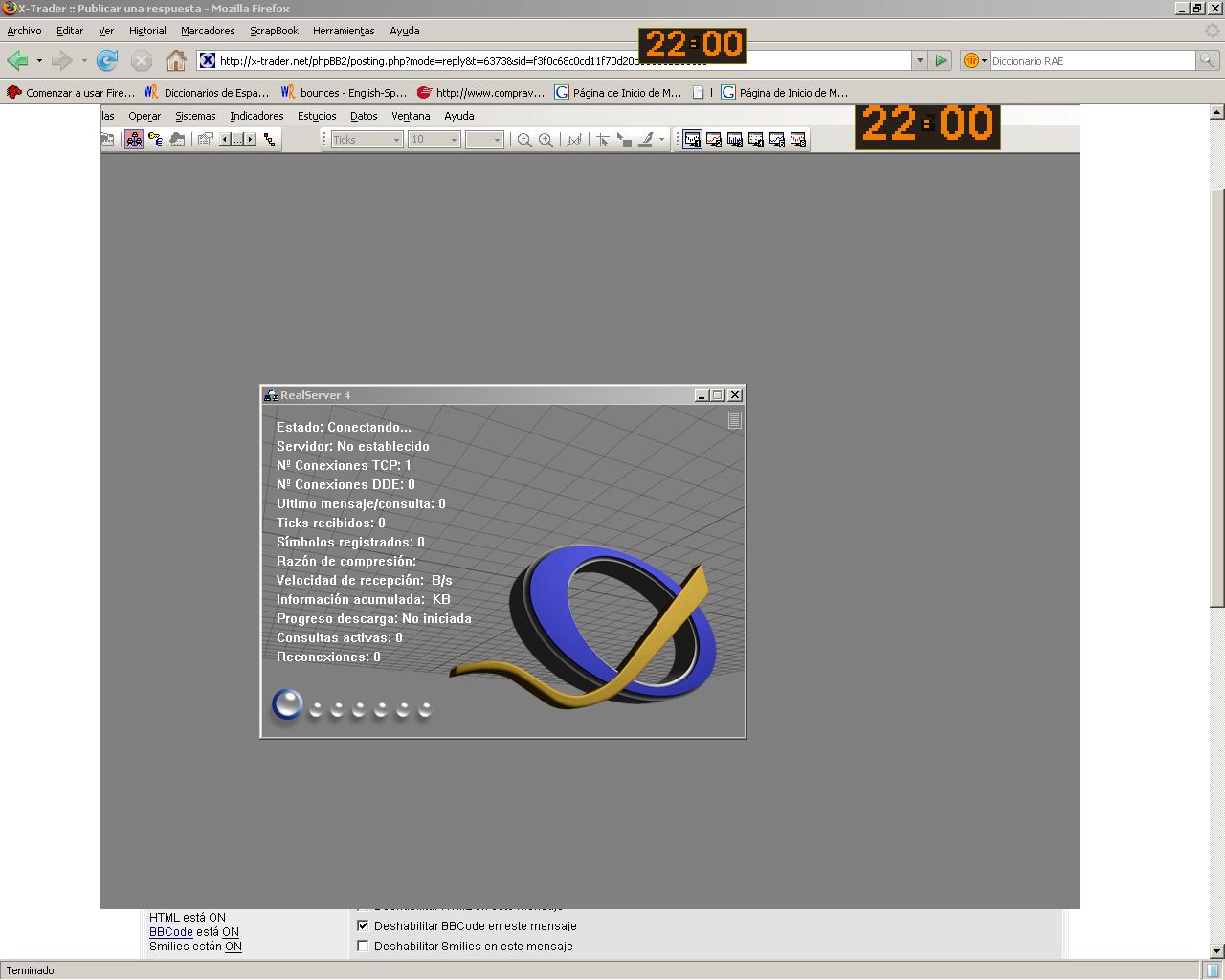This screenshot has width=1225, height=980.
Task: Click the pencil line color tool
Action: pos(646,140)
